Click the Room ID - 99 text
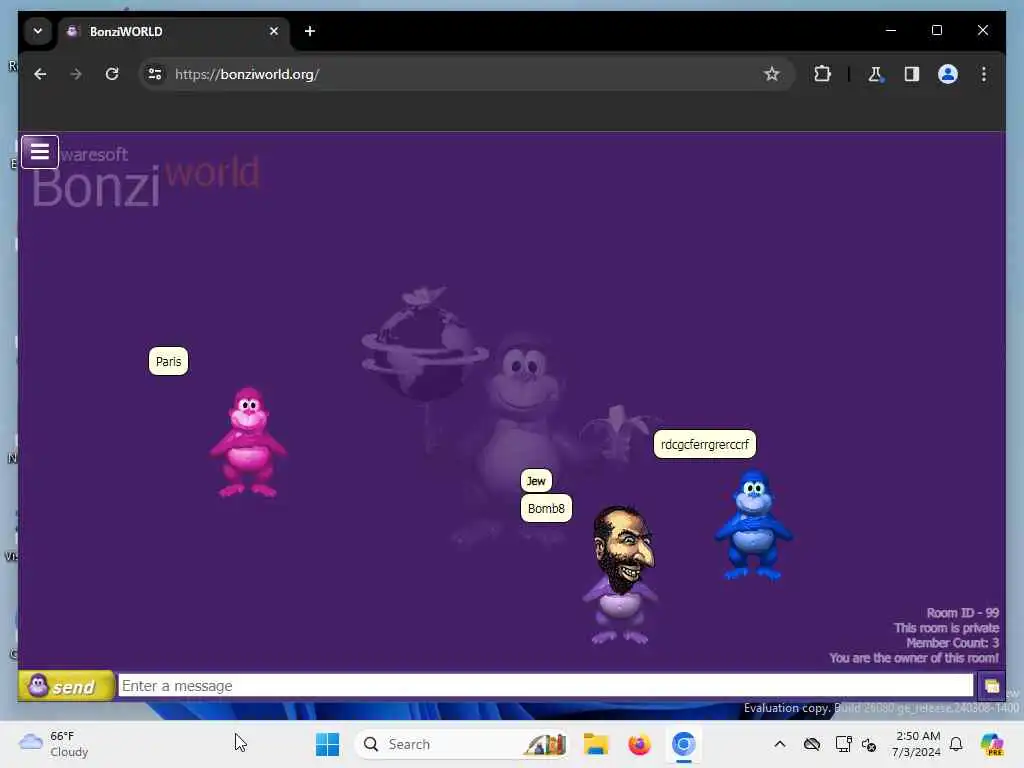Image resolution: width=1024 pixels, height=768 pixels. pyautogui.click(x=963, y=613)
